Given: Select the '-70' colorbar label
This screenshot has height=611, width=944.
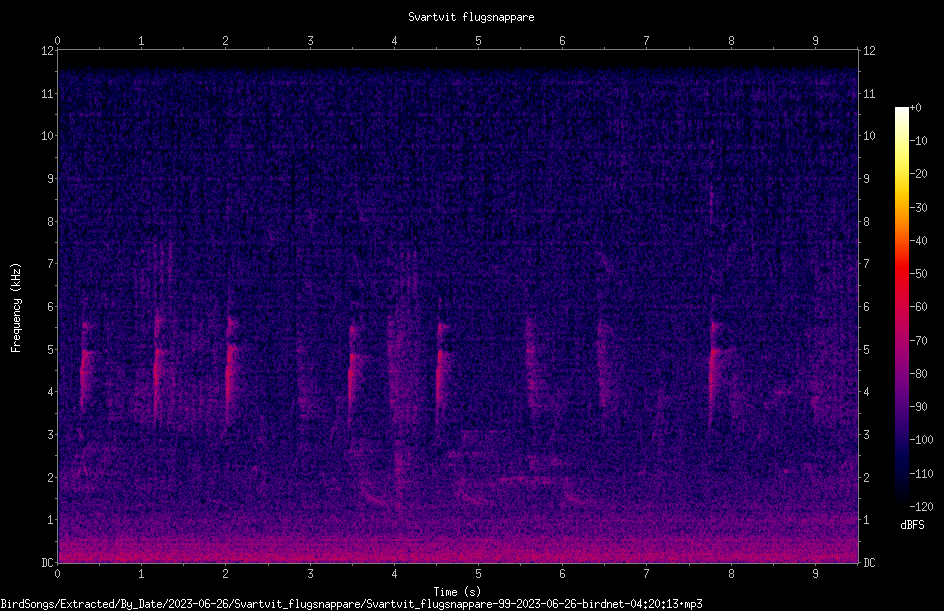Looking at the screenshot, I should [x=919, y=341].
